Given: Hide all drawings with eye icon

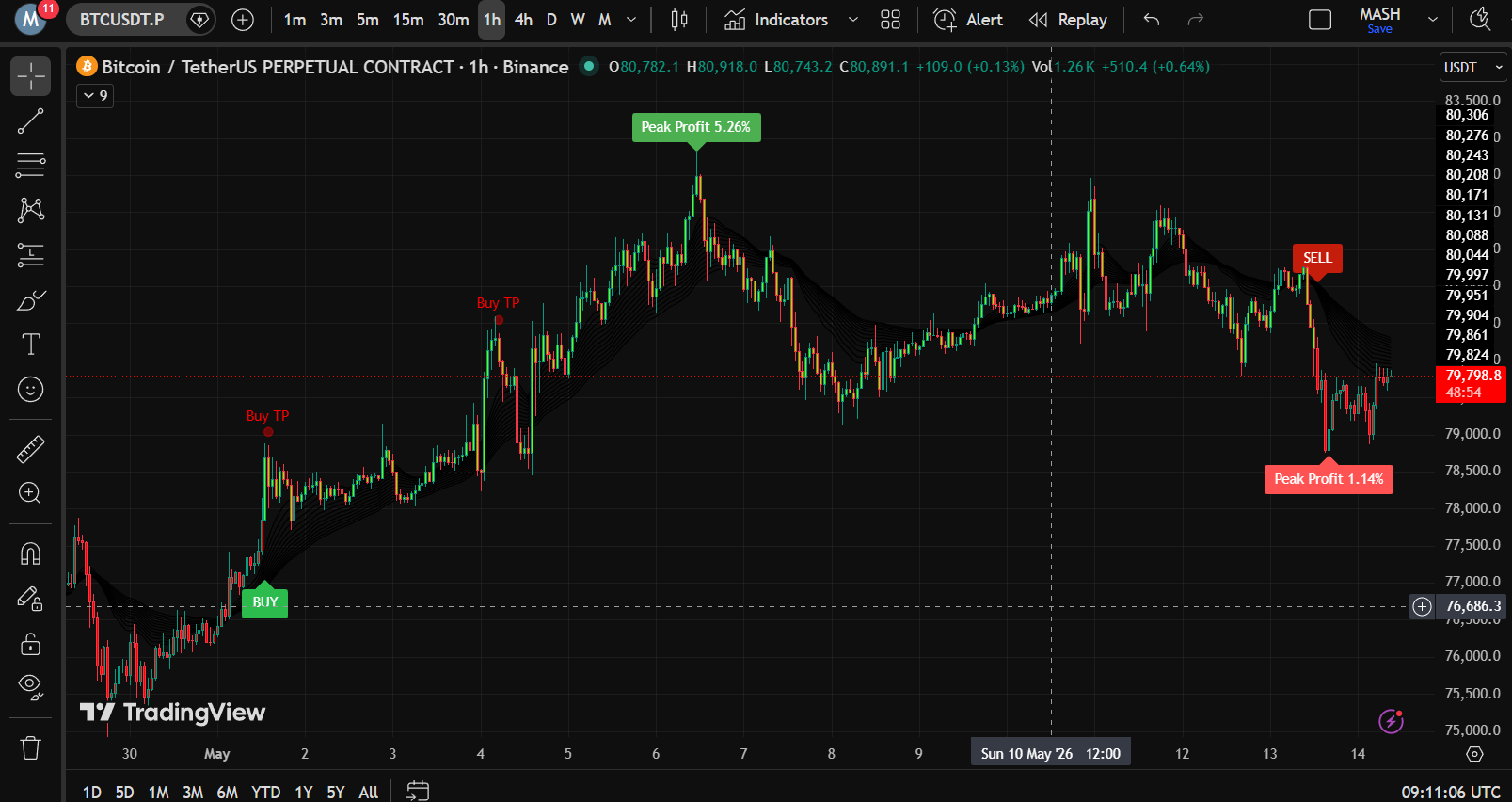Looking at the screenshot, I should pos(30,687).
